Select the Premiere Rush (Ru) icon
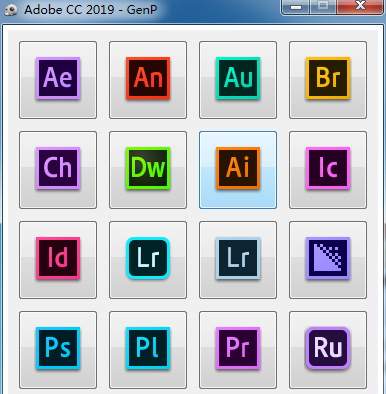 point(328,350)
